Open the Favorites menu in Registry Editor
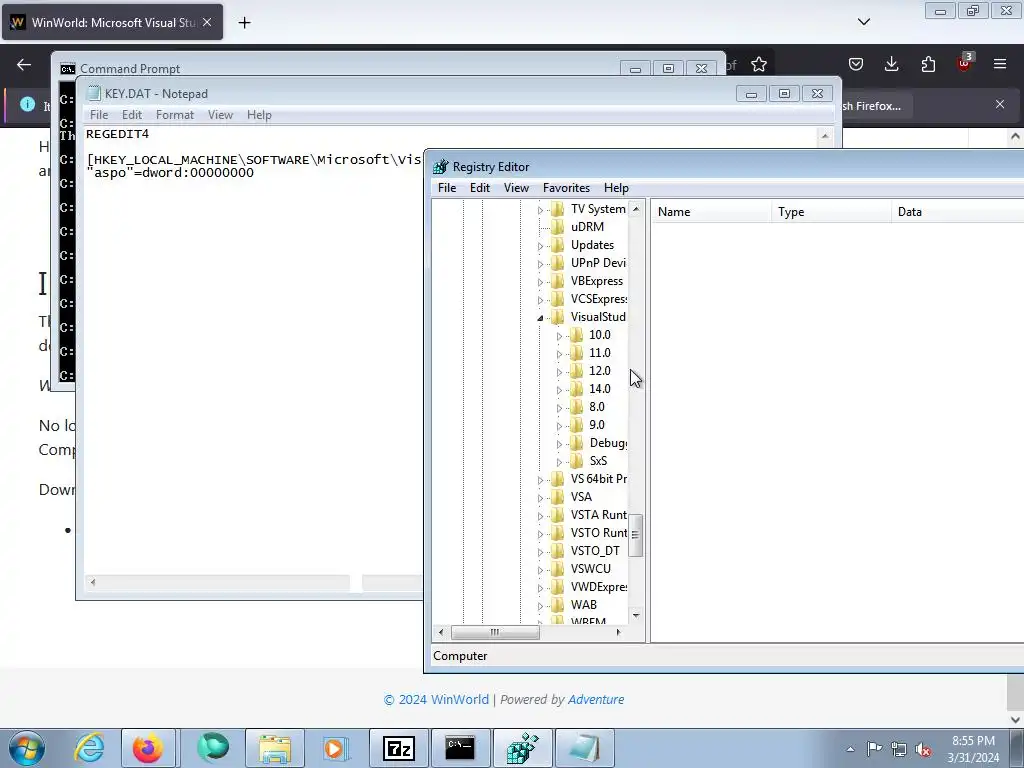Viewport: 1024px width, 768px height. point(566,188)
